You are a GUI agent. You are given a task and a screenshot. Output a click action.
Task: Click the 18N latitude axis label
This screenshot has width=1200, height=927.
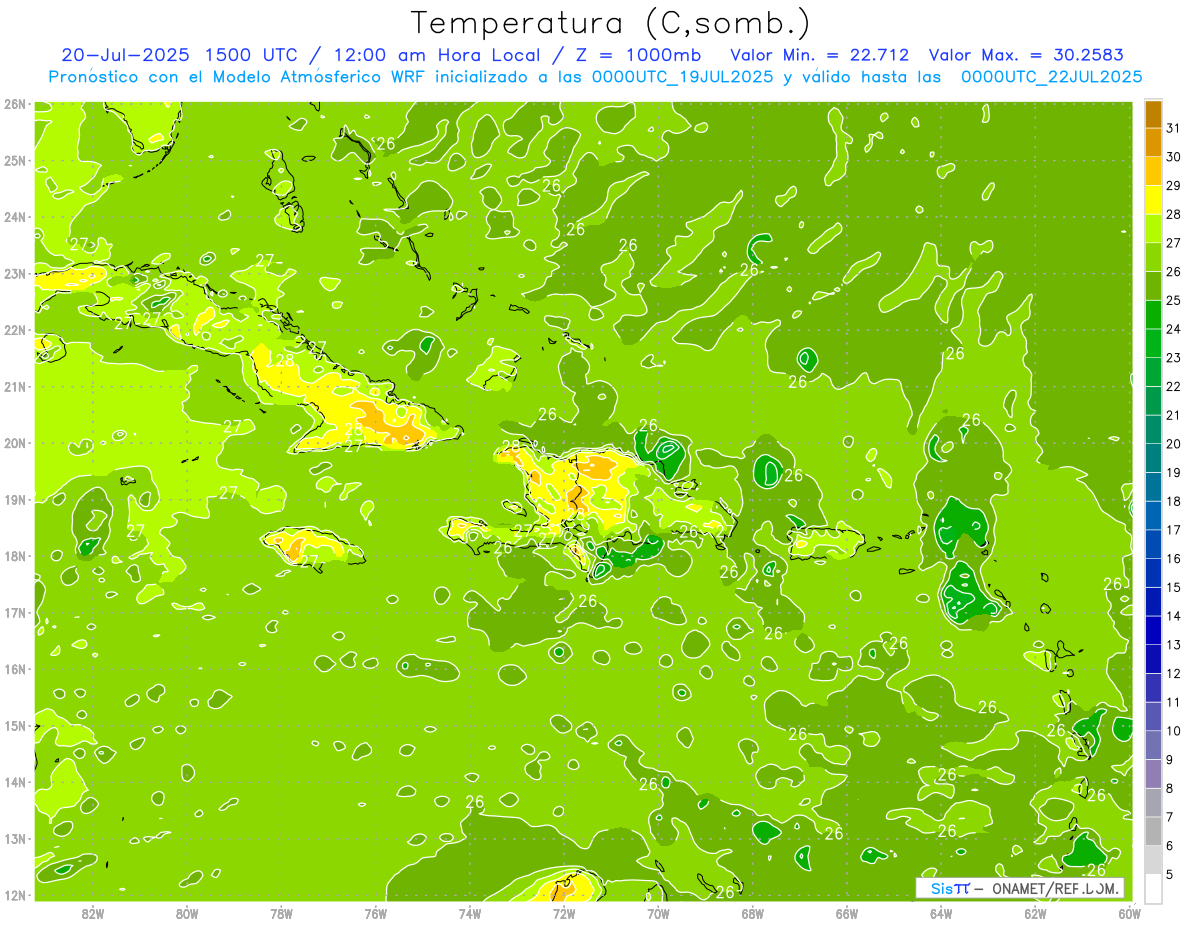click(14, 556)
